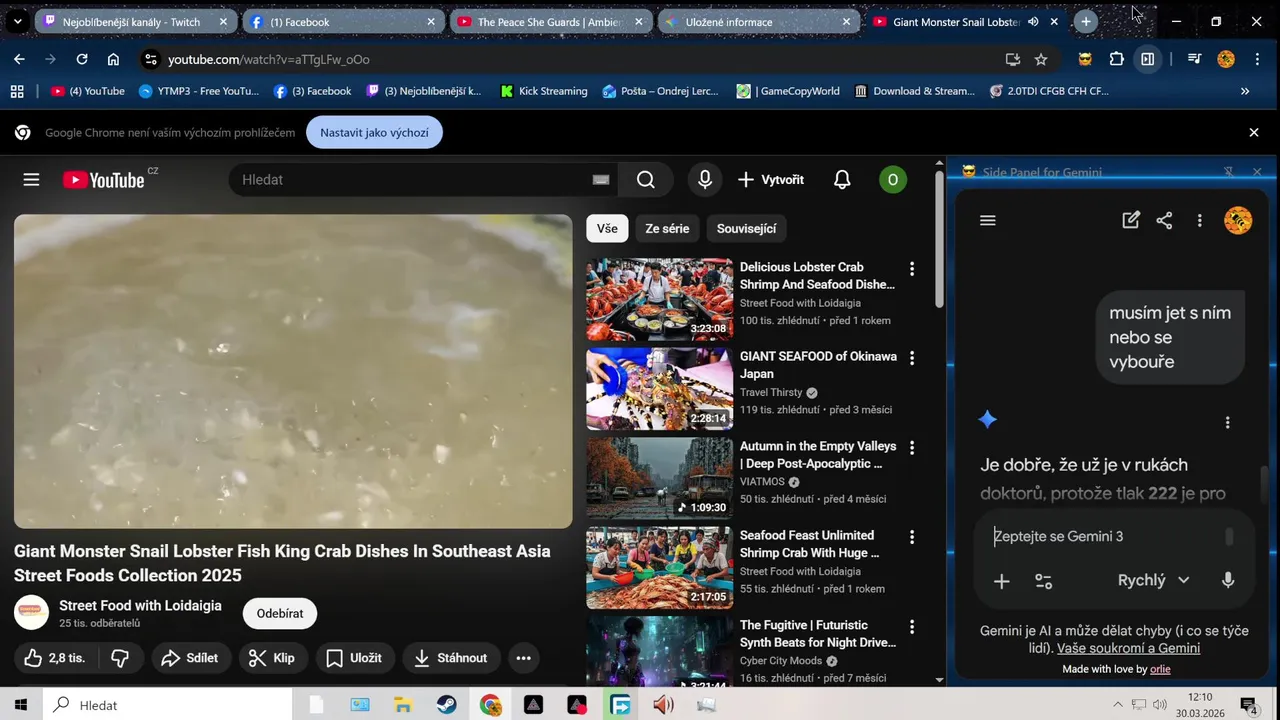This screenshot has width=1280, height=720.
Task: Show hidden system tray icons
Action: [1117, 705]
